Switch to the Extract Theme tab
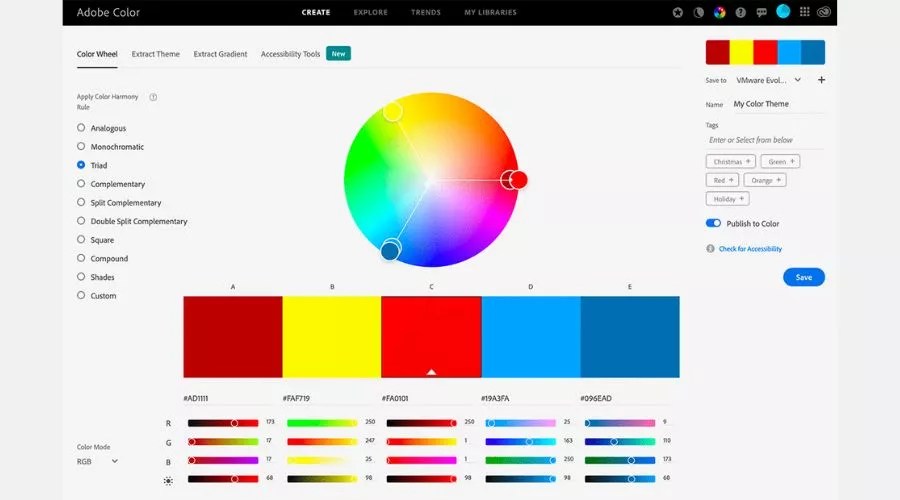Screen dimensions: 900x500 156,54
